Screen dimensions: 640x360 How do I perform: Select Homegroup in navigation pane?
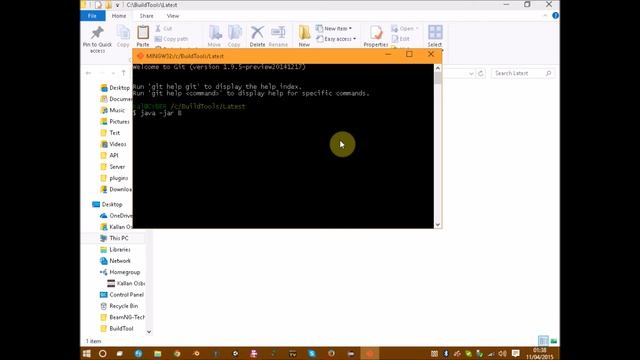[x=120, y=272]
